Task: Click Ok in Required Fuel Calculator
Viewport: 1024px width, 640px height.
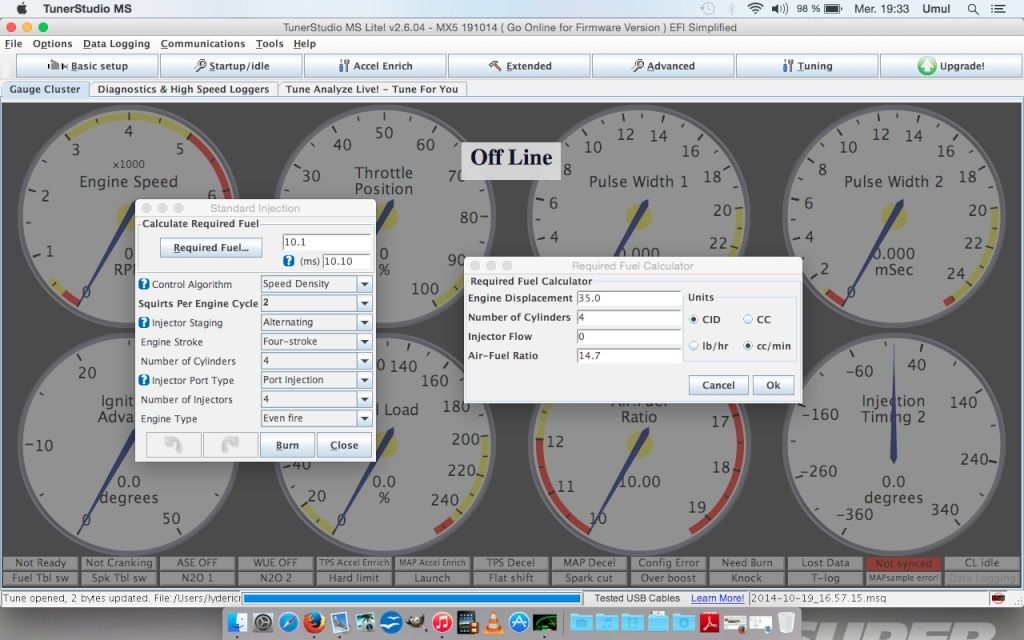Action: tap(773, 385)
